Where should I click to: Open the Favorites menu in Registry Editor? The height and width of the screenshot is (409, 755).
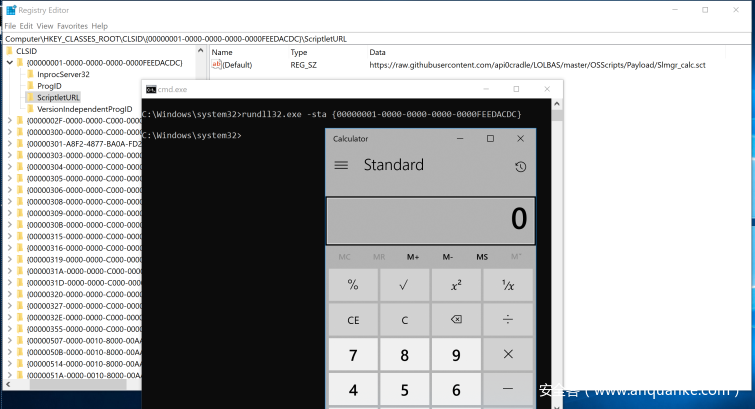pos(72,26)
